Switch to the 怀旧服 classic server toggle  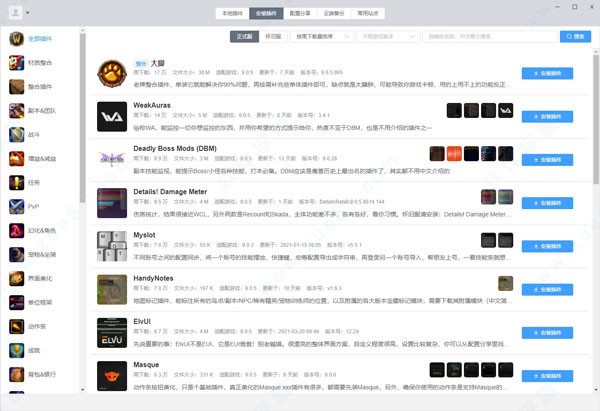tap(273, 36)
